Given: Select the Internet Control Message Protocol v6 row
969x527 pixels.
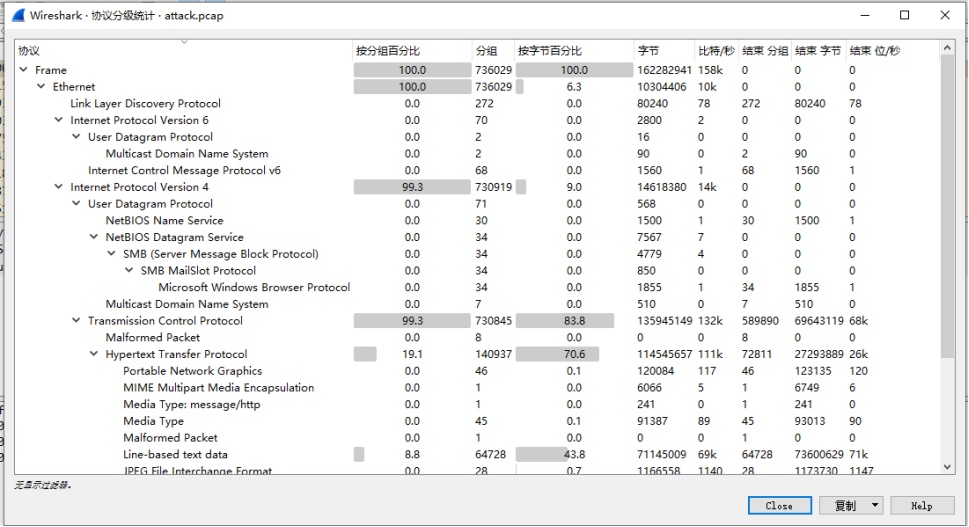Looking at the screenshot, I should pos(477,170).
